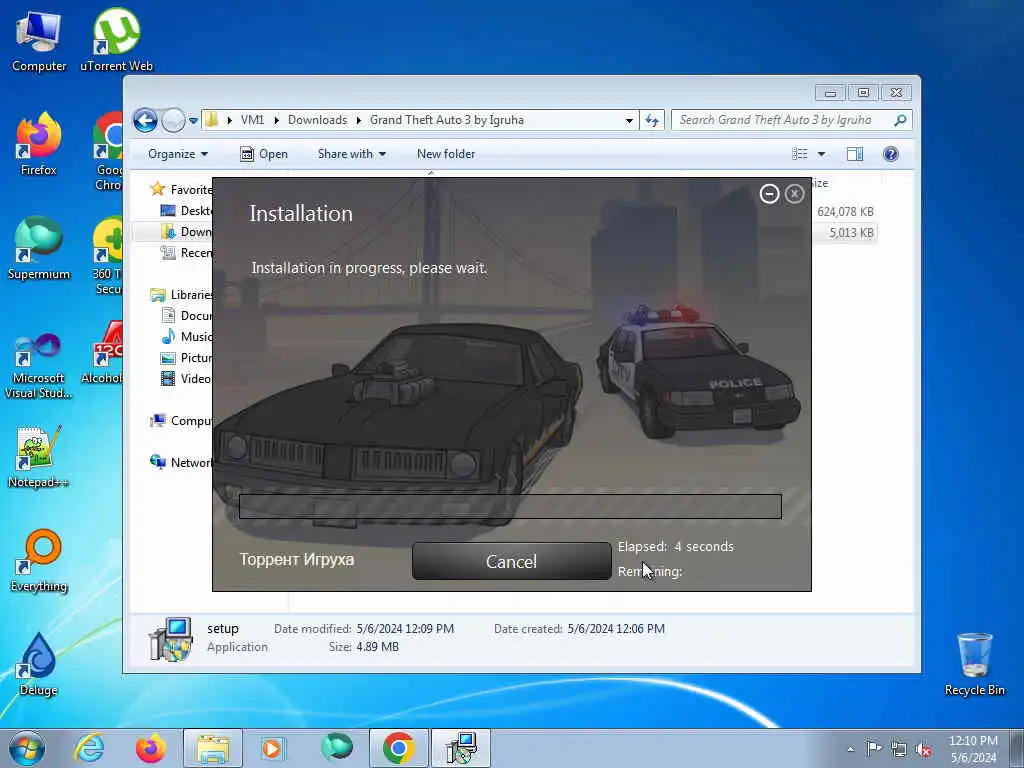Open Deluge desktop shortcut
This screenshot has height=768, width=1024.
click(39, 665)
